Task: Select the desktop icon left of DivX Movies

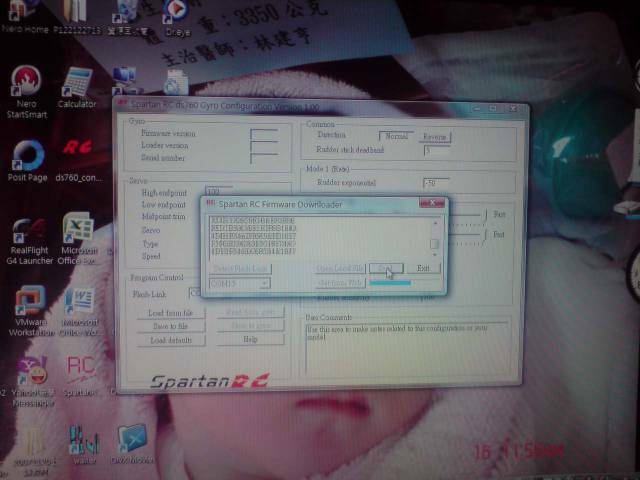Action: 84,444
